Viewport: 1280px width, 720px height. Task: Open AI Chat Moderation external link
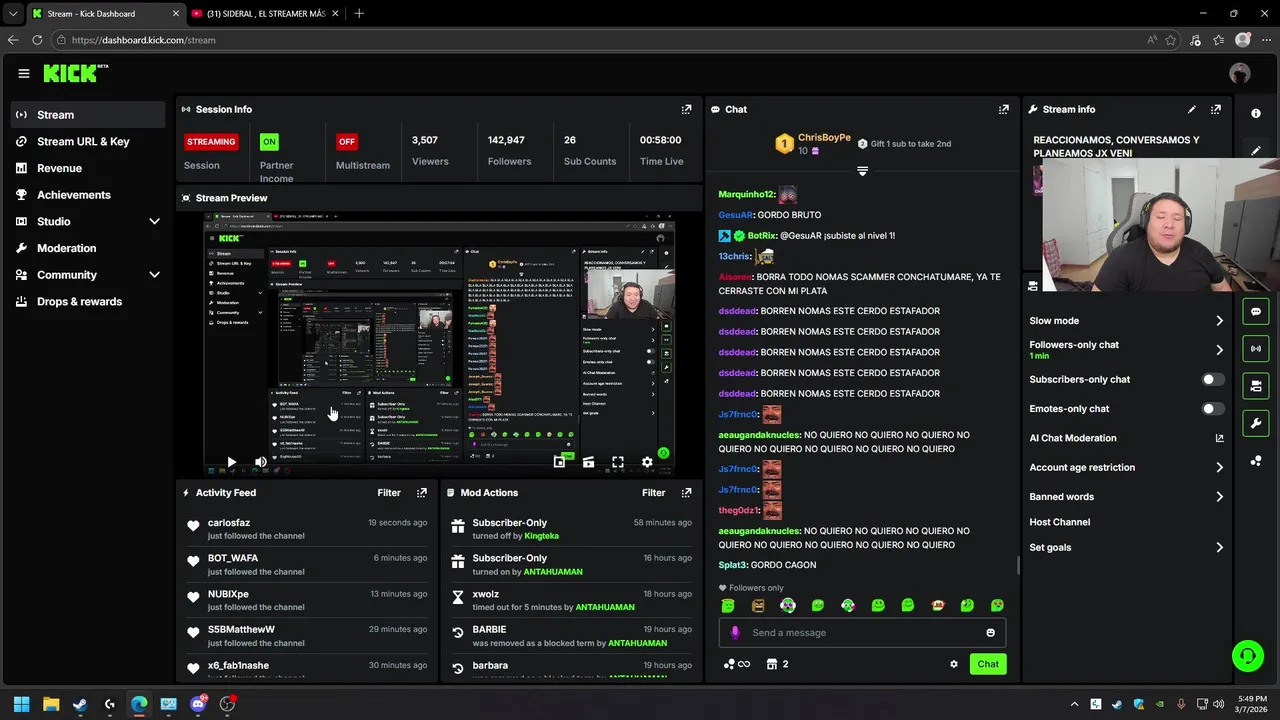[1219, 438]
